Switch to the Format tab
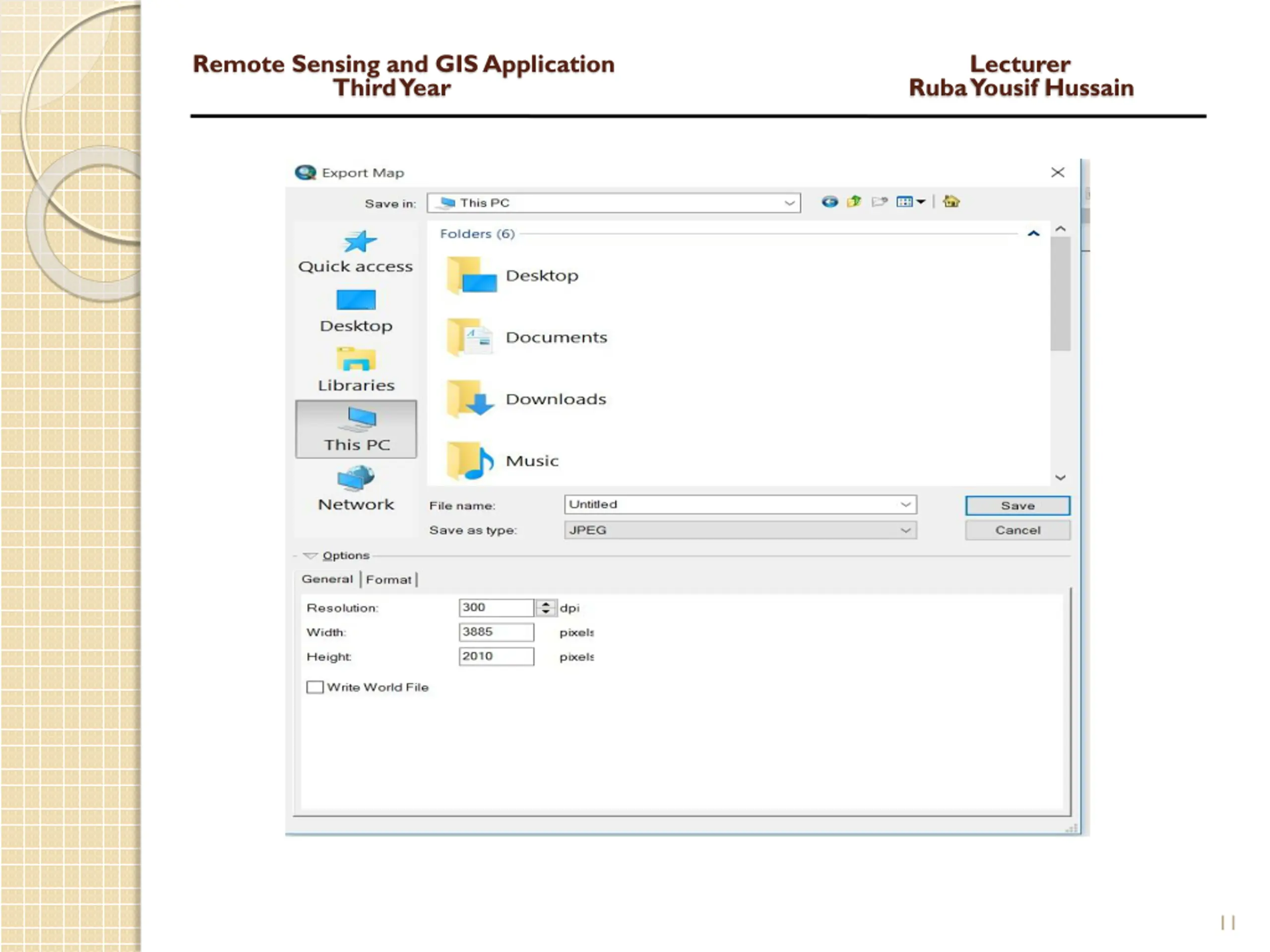The image size is (1270, 952). pyautogui.click(x=389, y=580)
